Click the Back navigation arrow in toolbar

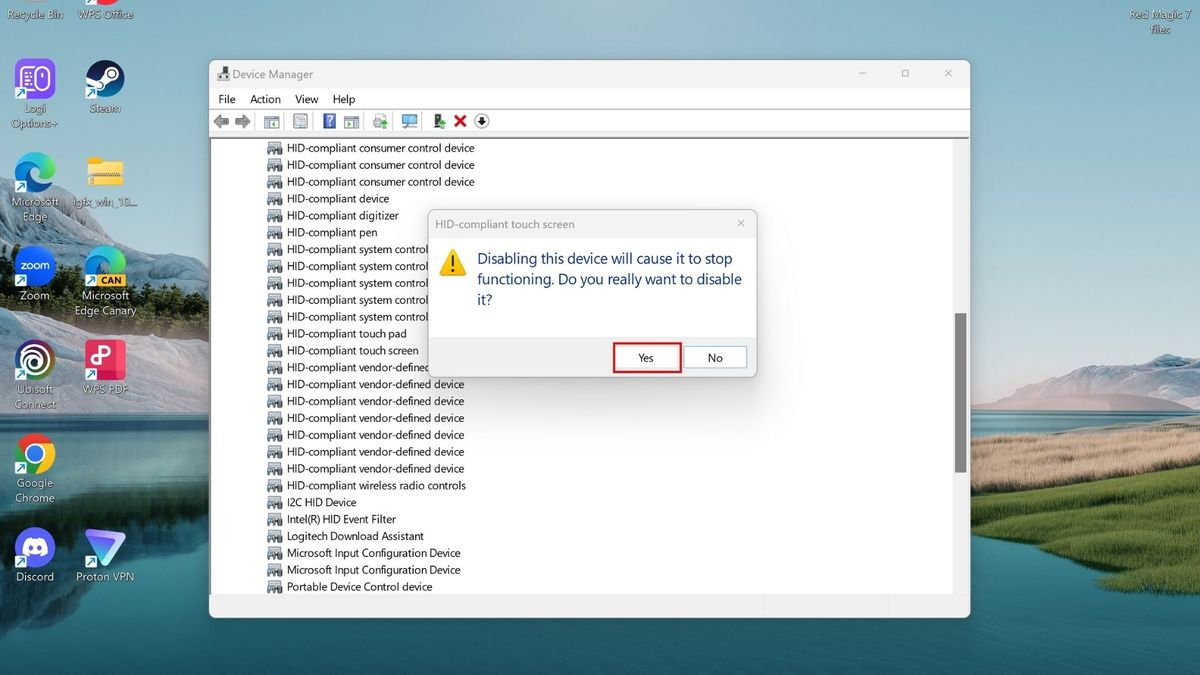[x=221, y=121]
